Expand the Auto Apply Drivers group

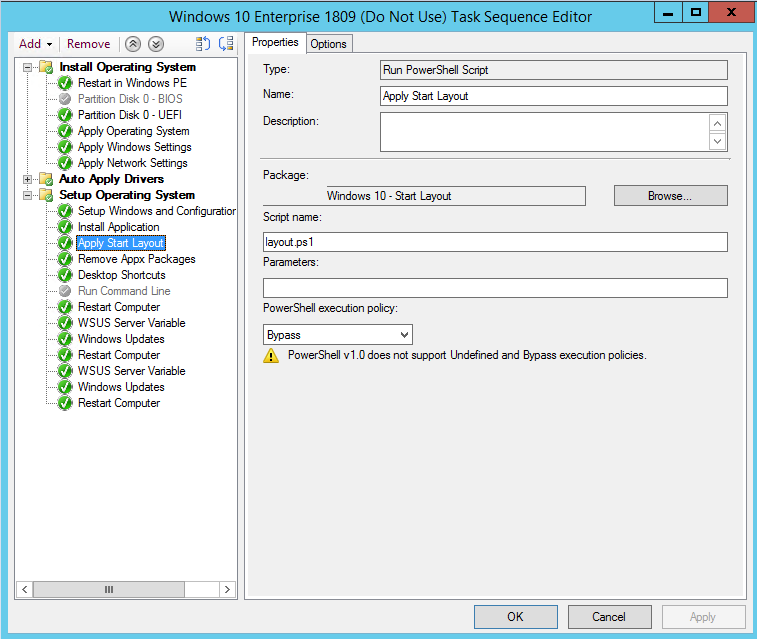click(28, 179)
